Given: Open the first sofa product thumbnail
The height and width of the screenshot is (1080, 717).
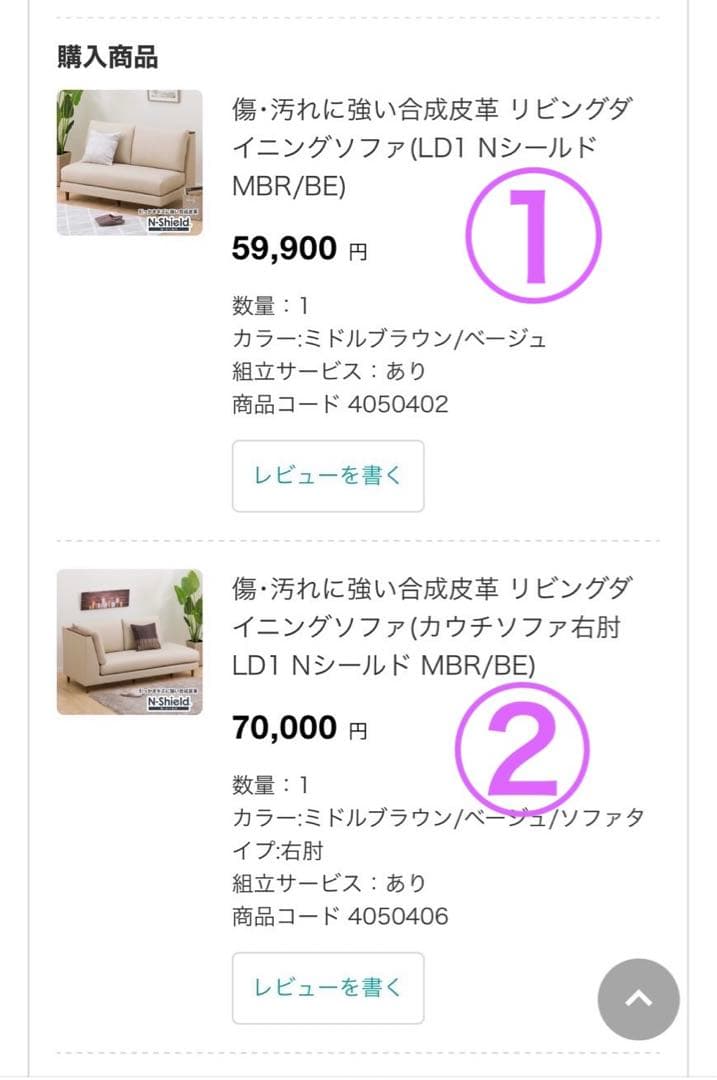Looking at the screenshot, I should coord(129,162).
